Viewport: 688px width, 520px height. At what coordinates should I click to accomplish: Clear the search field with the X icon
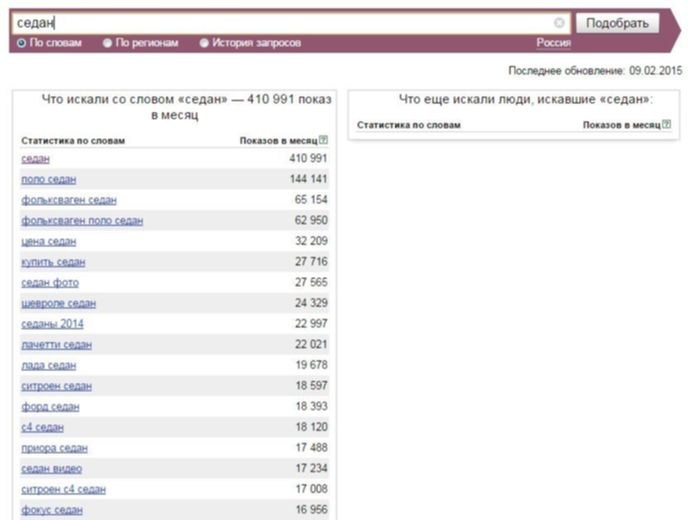[559, 23]
